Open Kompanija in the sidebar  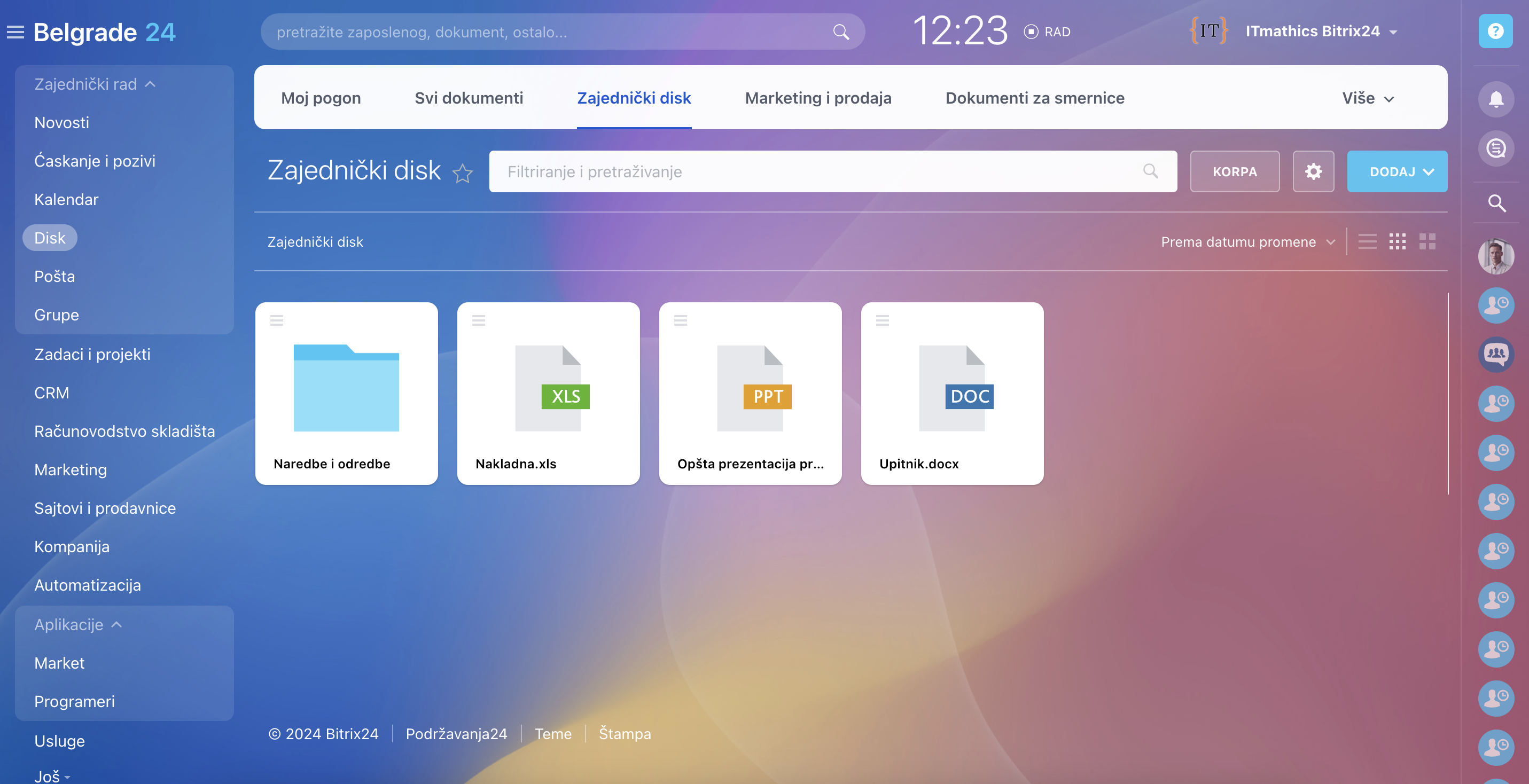pos(71,546)
